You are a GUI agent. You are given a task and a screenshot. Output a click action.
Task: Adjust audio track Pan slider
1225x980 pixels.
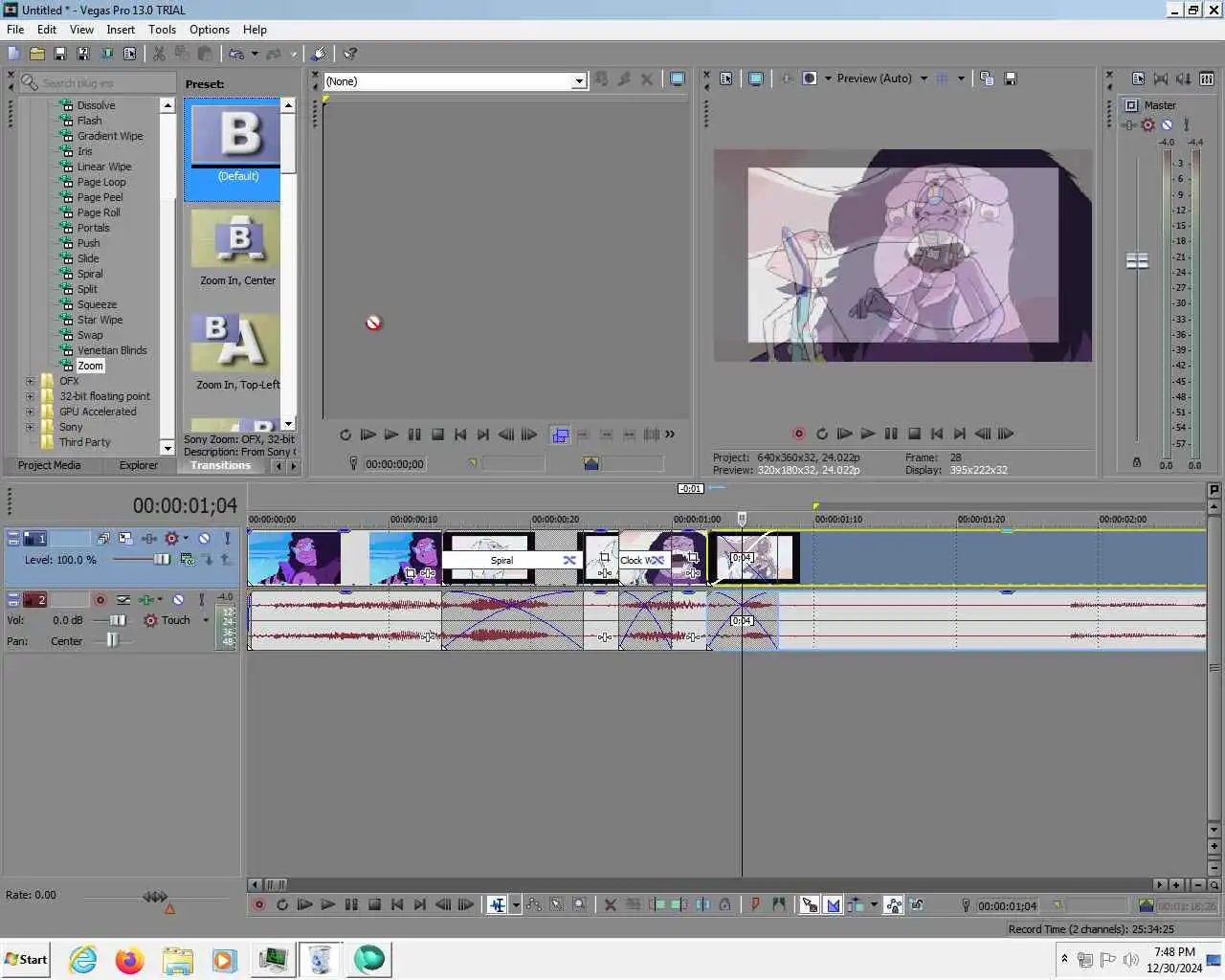click(112, 640)
